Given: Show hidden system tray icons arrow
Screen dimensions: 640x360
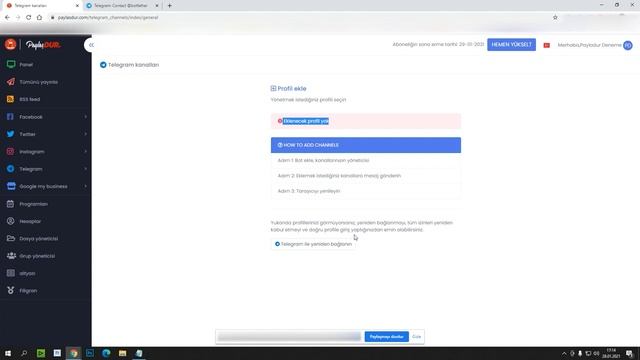Looking at the screenshot, I should pos(564,353).
